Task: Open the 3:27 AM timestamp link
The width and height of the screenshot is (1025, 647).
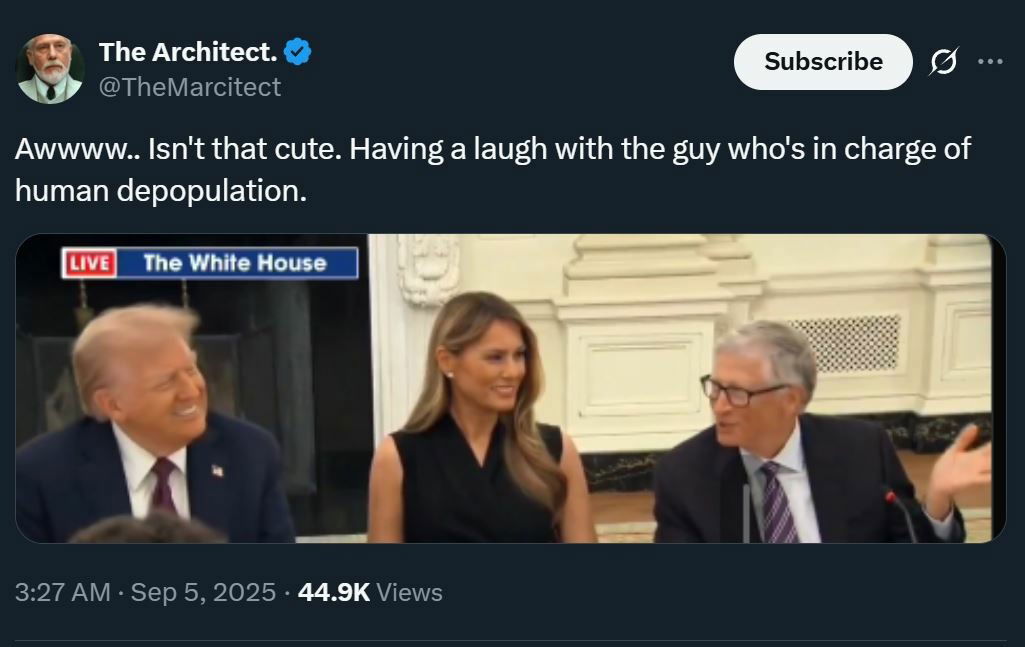Action: [62, 592]
